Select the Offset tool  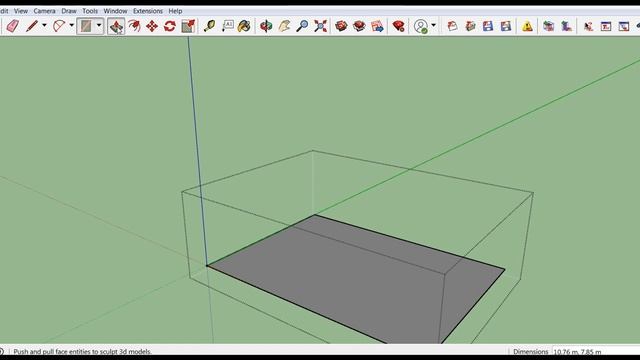pos(134,26)
